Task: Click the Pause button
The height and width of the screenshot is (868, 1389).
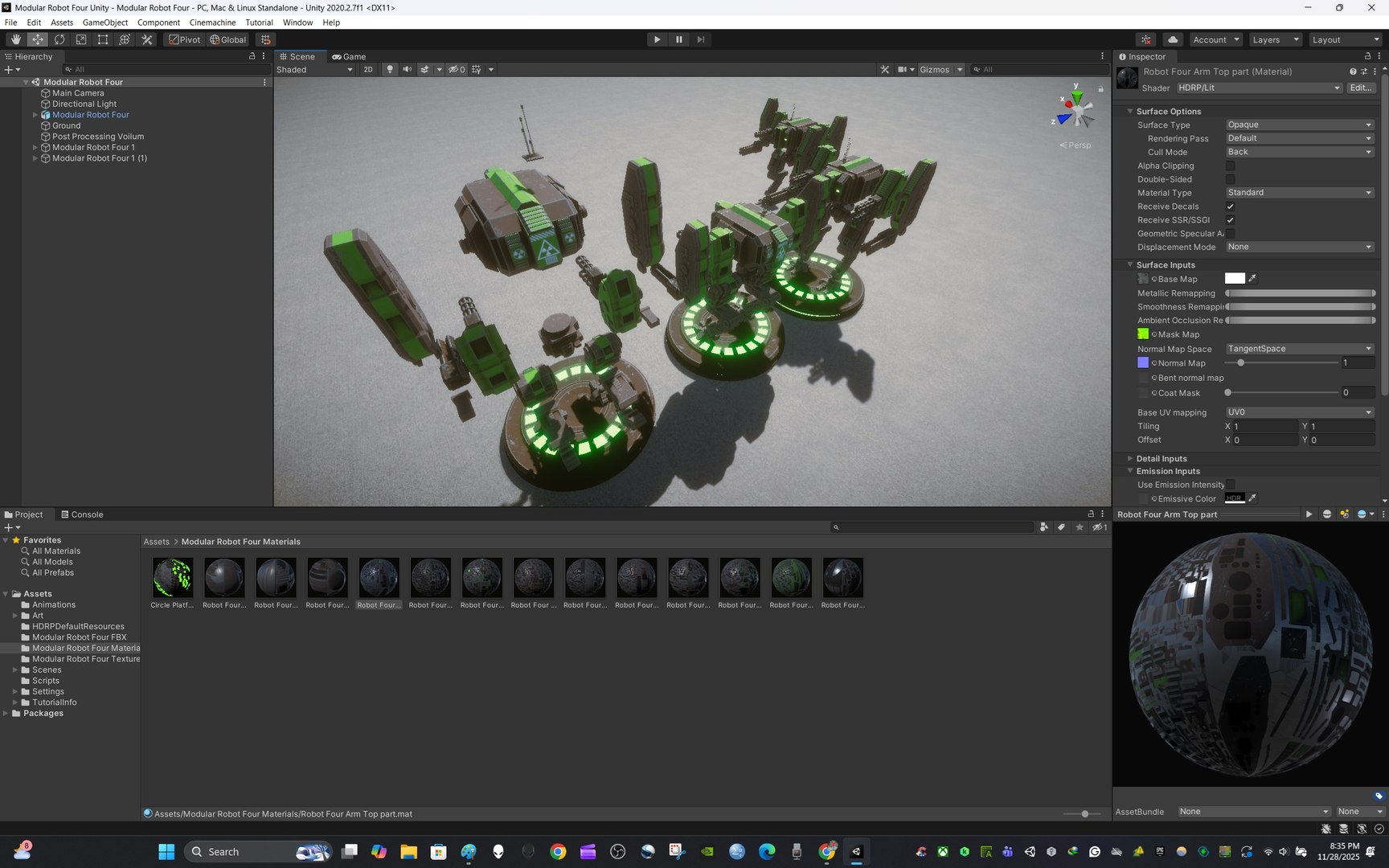Action: tap(678, 39)
